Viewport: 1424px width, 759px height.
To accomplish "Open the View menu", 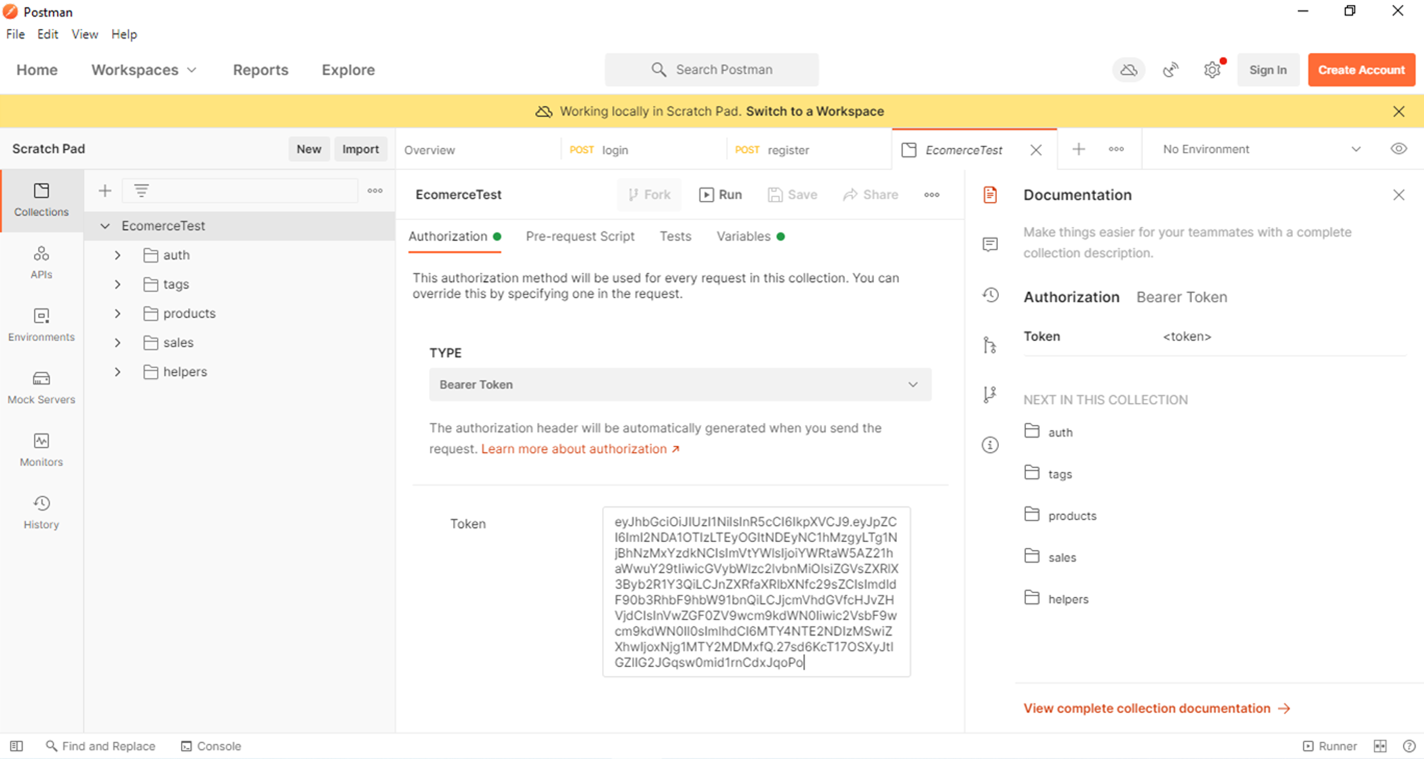I will pyautogui.click(x=85, y=34).
